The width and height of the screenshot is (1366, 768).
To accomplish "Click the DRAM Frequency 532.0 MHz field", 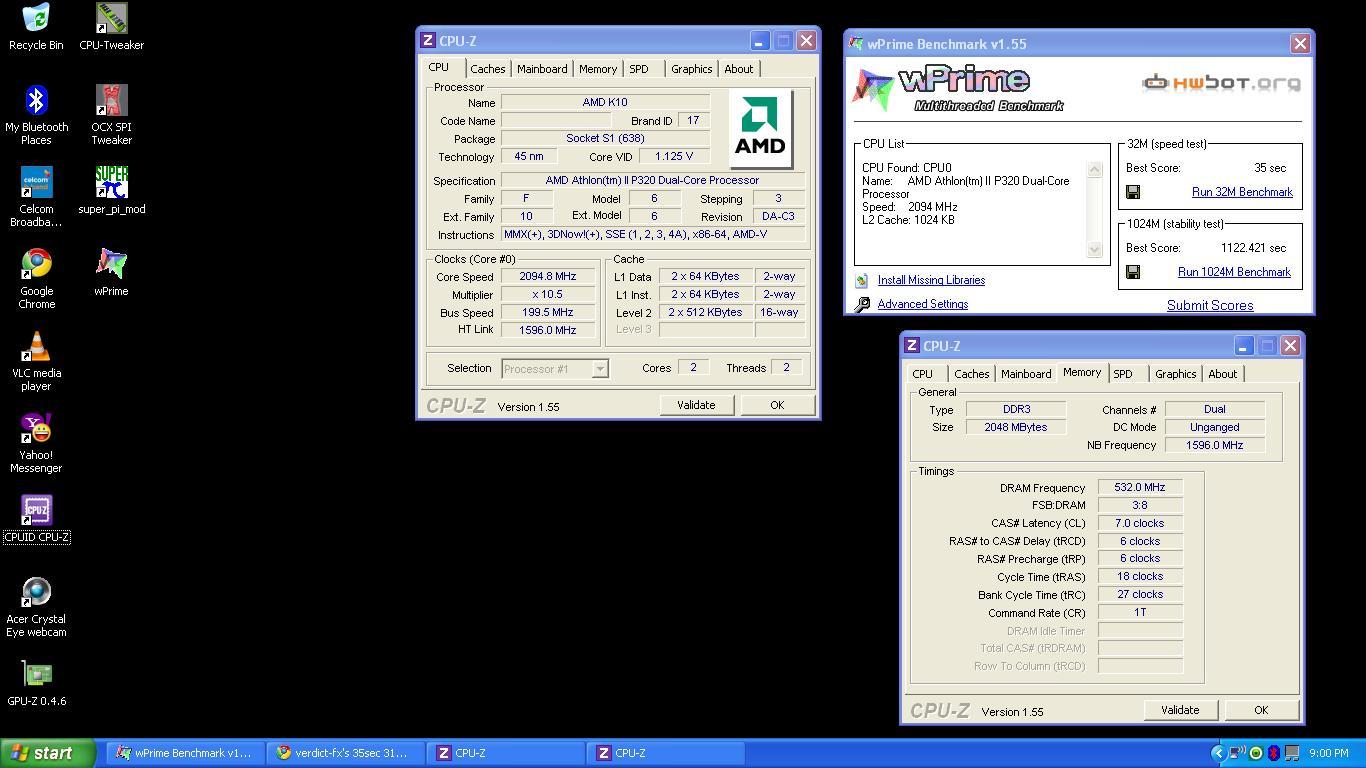I will tap(1140, 488).
